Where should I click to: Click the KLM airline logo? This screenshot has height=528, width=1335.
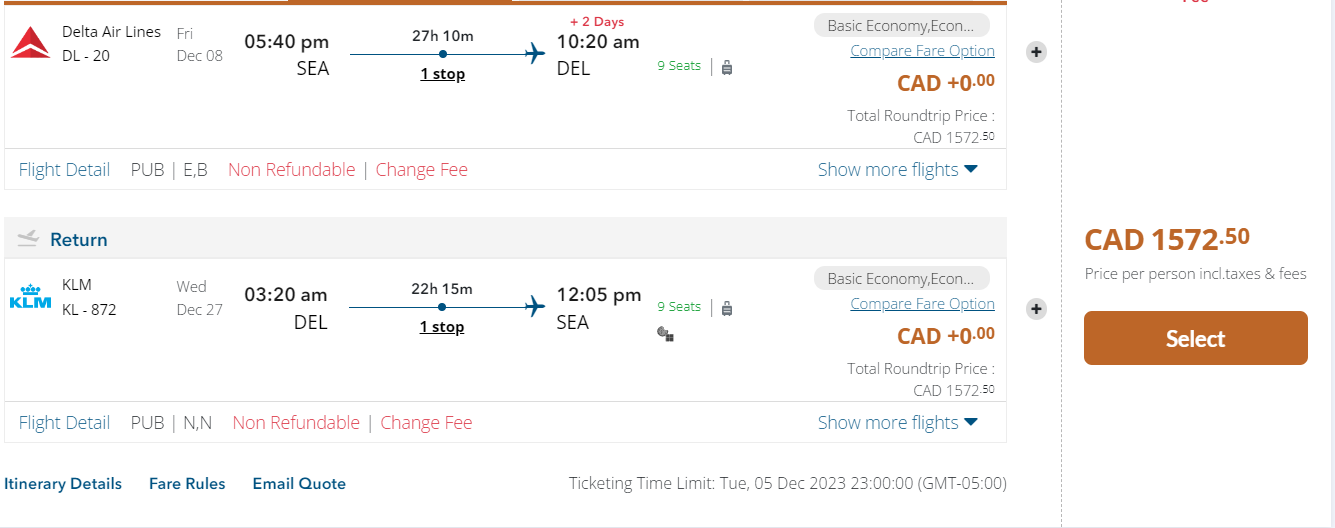tap(30, 298)
